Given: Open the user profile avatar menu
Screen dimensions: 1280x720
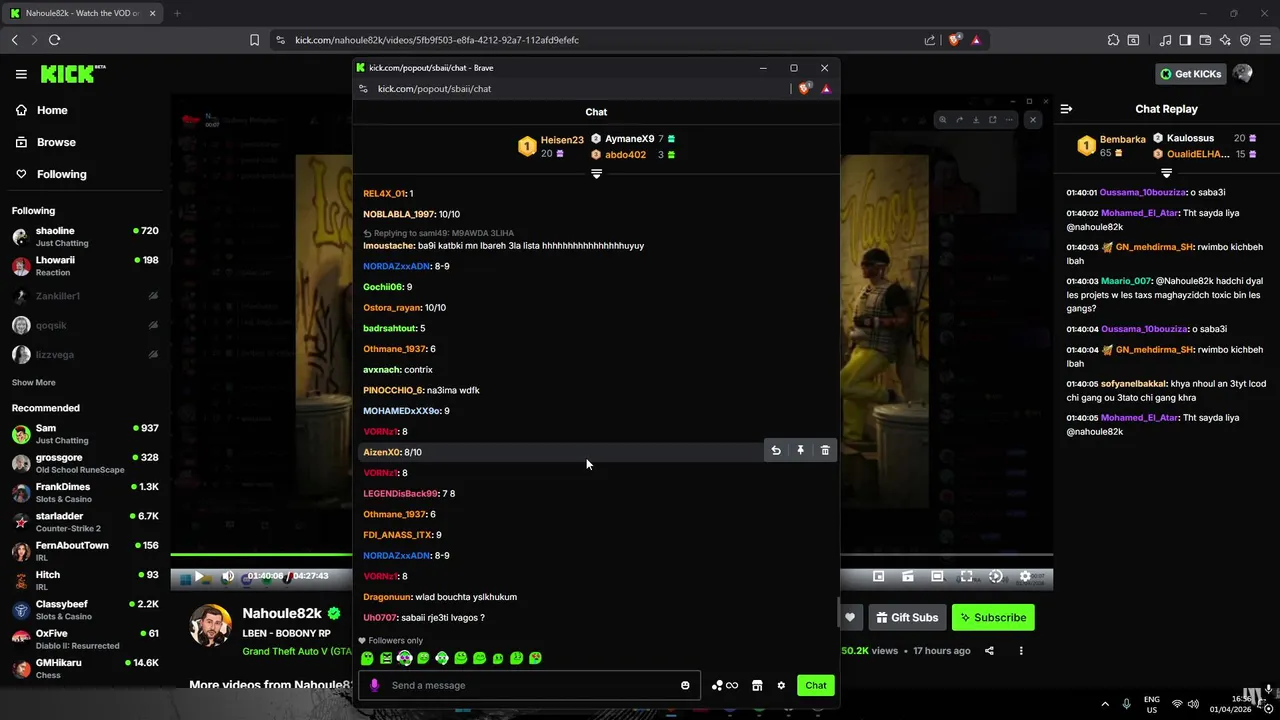Looking at the screenshot, I should [1243, 74].
